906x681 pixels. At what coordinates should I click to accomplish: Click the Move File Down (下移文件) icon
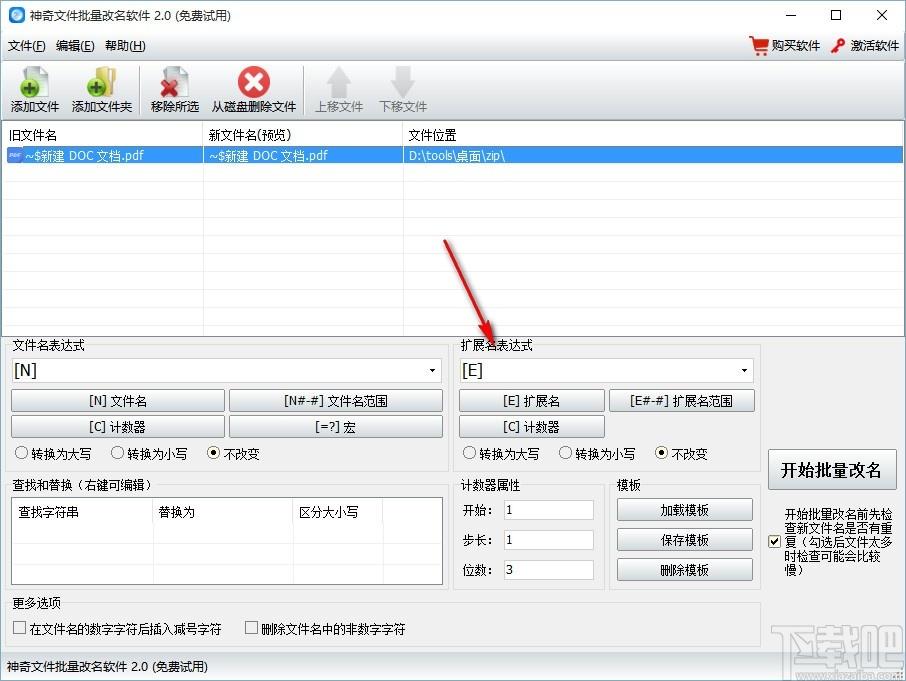coord(403,82)
